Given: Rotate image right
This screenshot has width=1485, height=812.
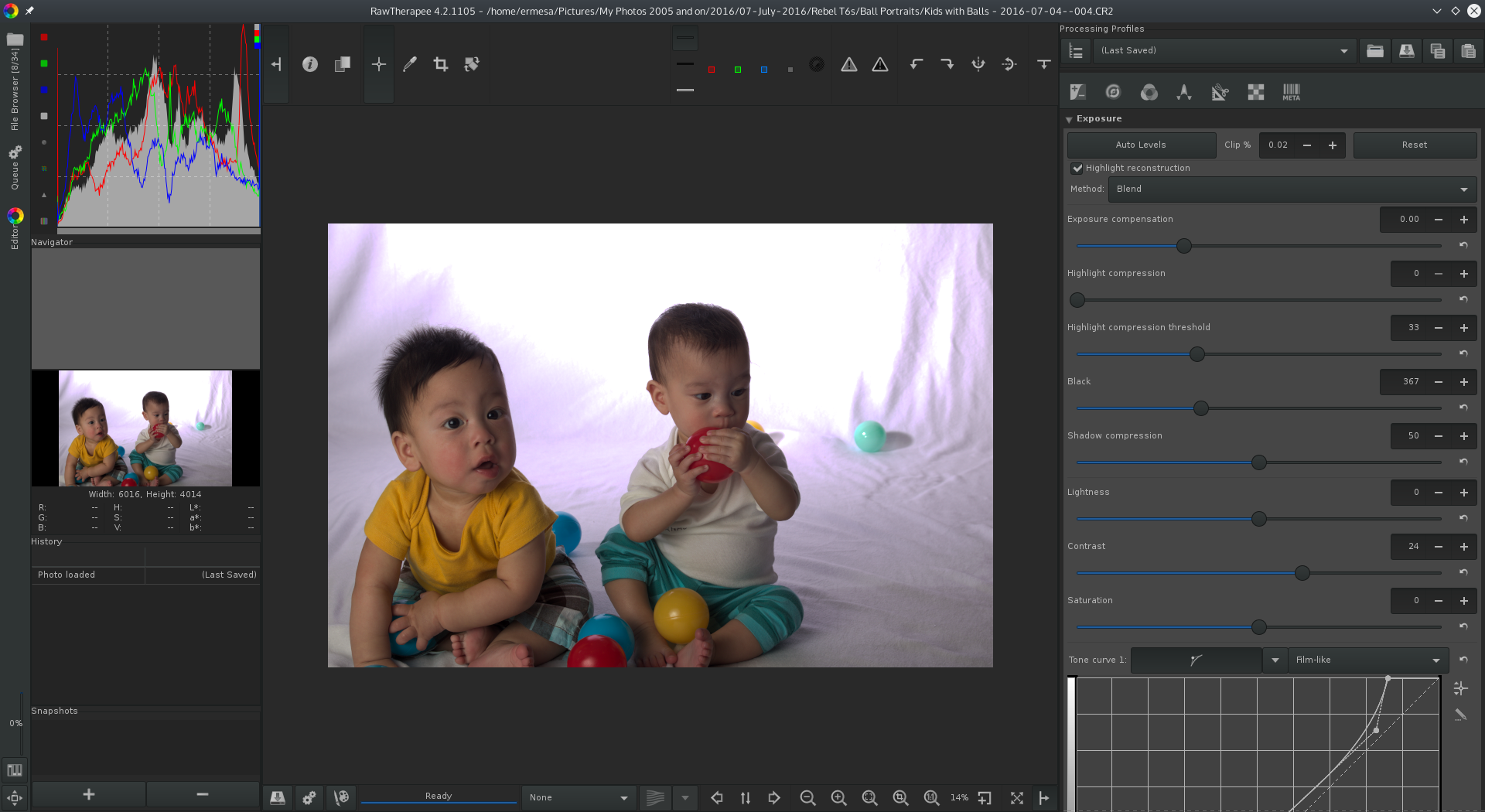Looking at the screenshot, I should click(x=947, y=65).
